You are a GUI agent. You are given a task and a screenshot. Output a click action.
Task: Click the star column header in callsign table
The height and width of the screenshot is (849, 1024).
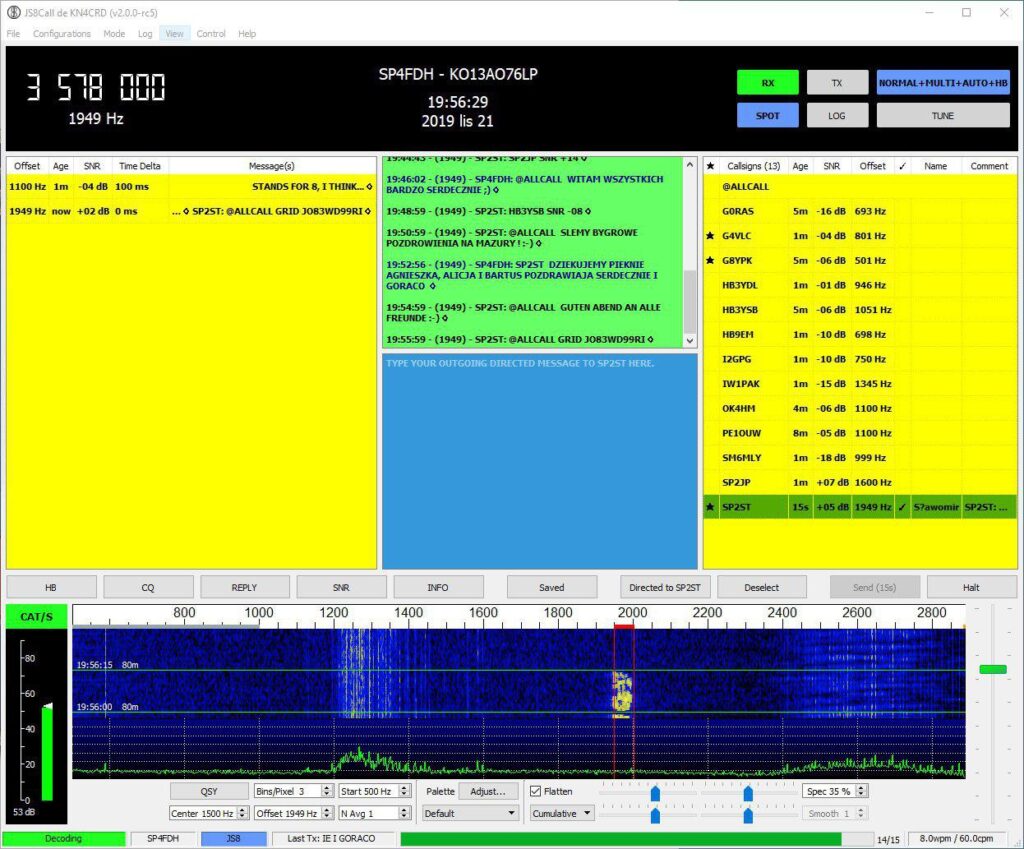point(711,166)
